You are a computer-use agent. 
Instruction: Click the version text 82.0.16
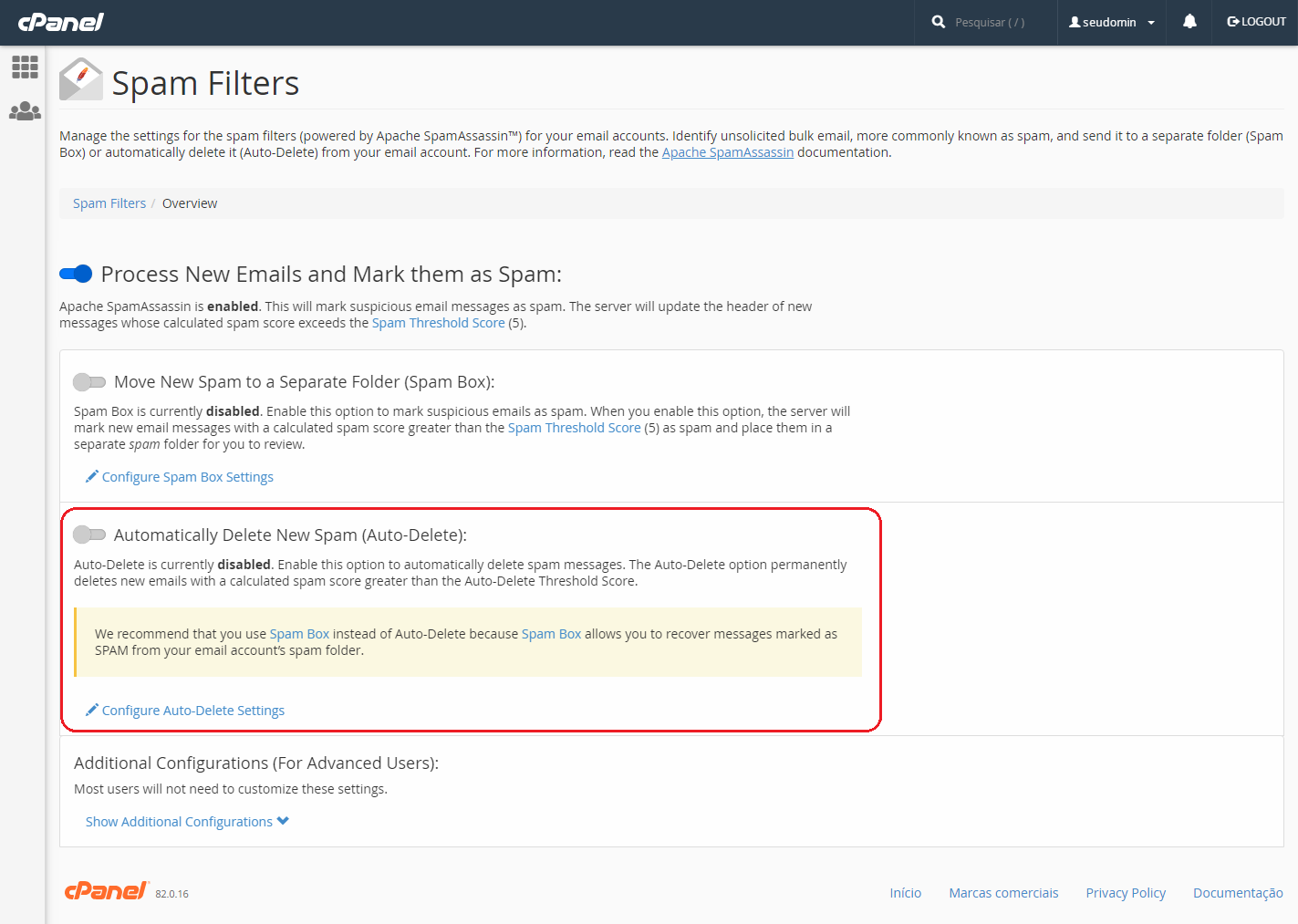[x=171, y=894]
